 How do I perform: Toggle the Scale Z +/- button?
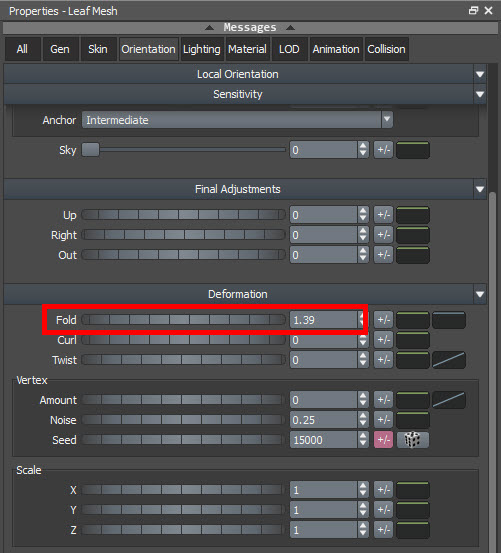click(384, 530)
